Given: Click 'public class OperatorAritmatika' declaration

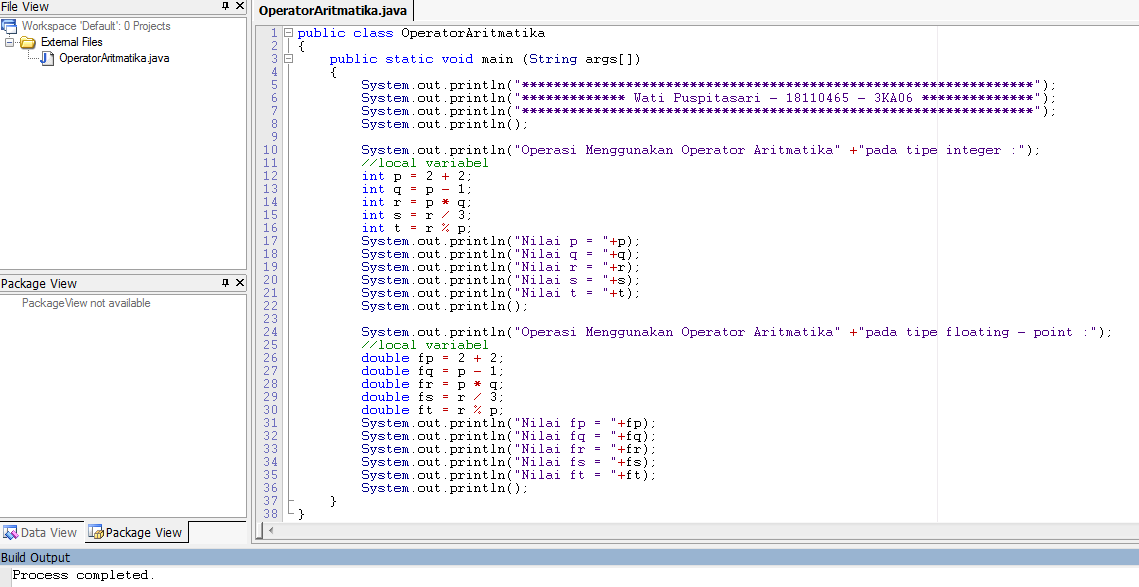Looking at the screenshot, I should 421,33.
